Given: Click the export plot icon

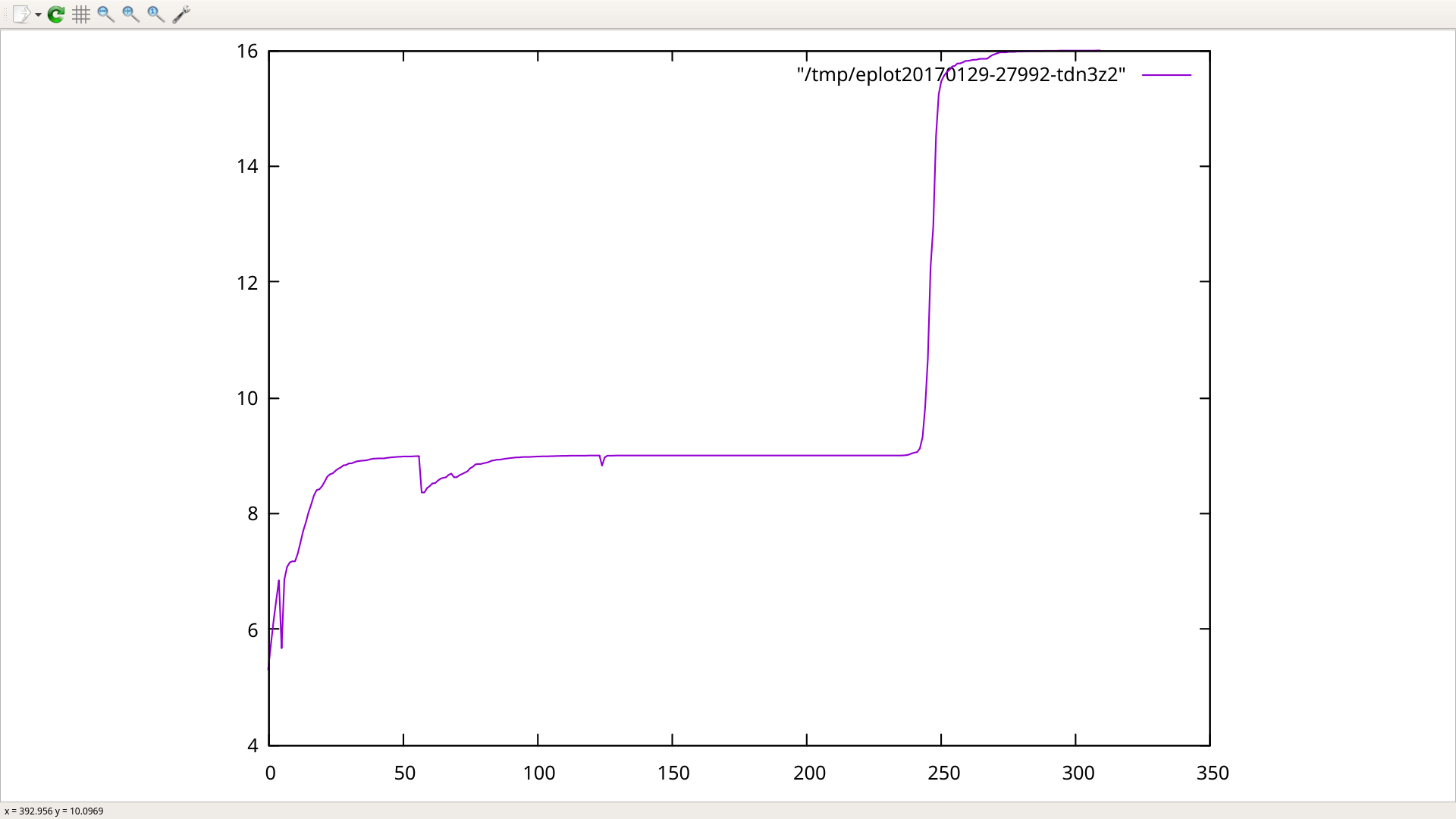Looking at the screenshot, I should (20, 14).
